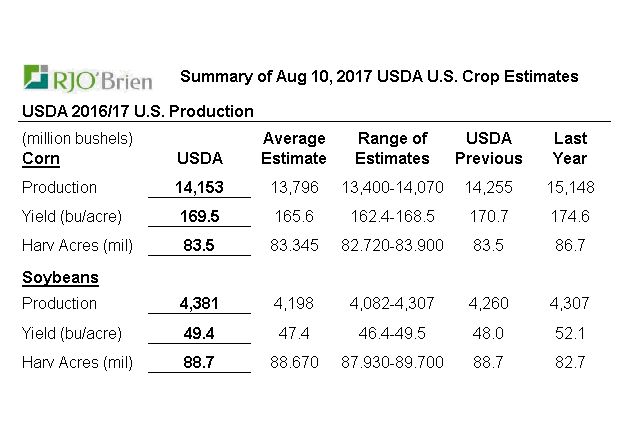This screenshot has height=430, width=630.
Task: Click the RJO'Brien logo icon
Action: (x=37, y=77)
